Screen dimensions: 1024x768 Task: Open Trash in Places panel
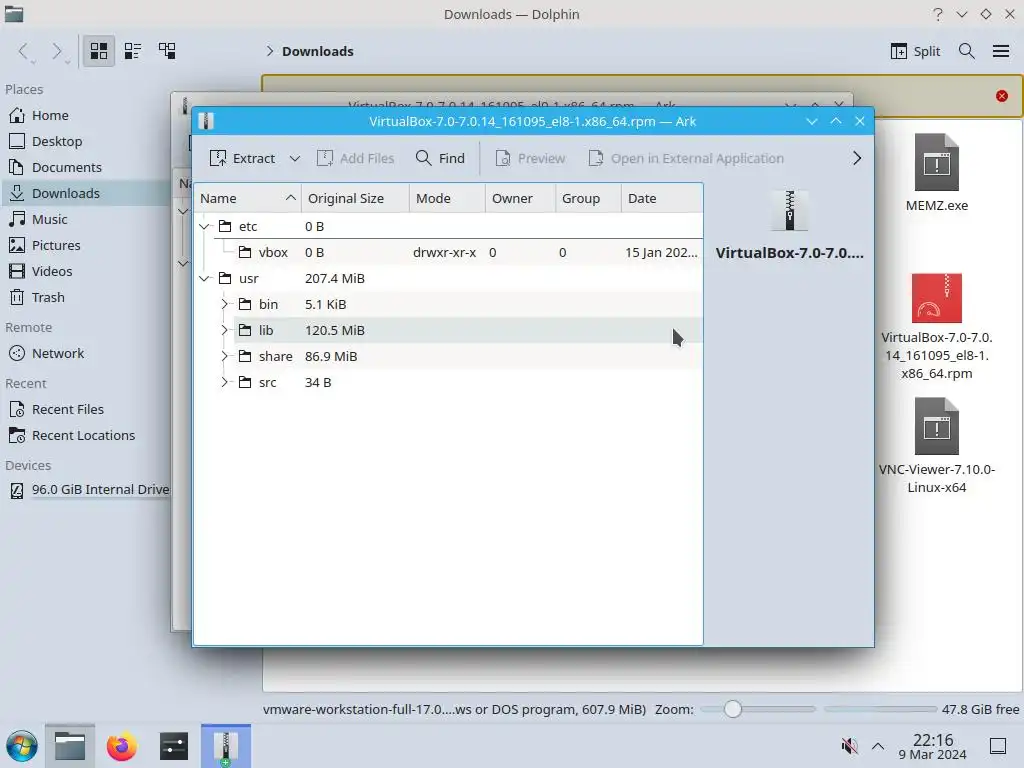[x=85, y=298]
